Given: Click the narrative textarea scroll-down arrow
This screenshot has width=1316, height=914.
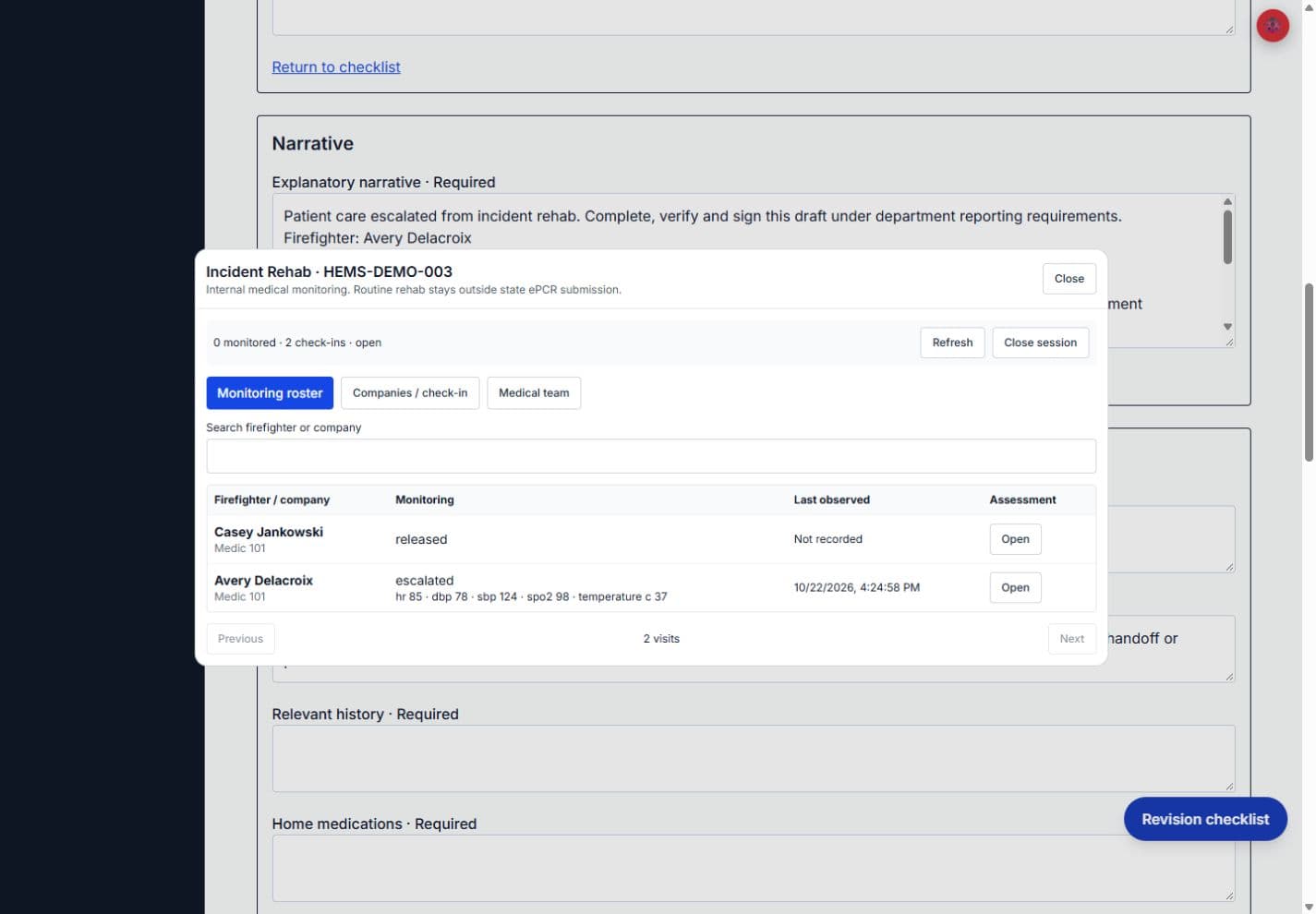Looking at the screenshot, I should (1227, 327).
